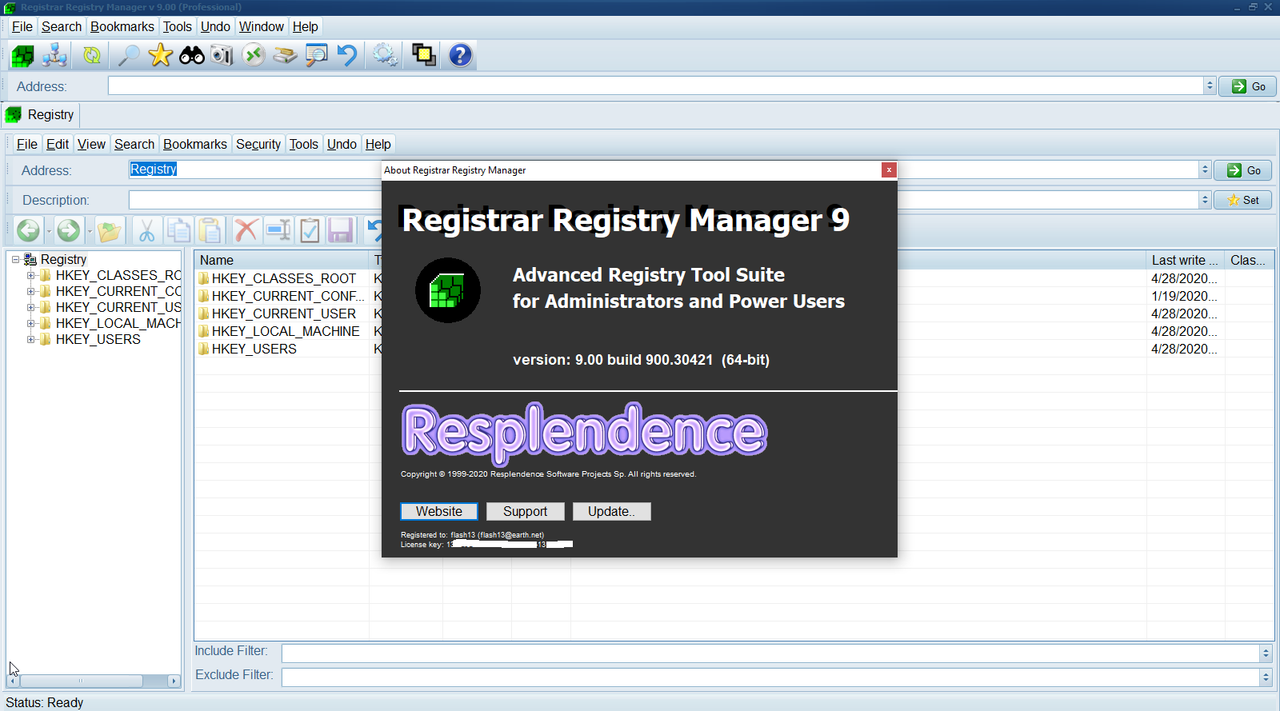Open the Back button history dropdown arrow
This screenshot has height=711, width=1280.
tap(48, 232)
